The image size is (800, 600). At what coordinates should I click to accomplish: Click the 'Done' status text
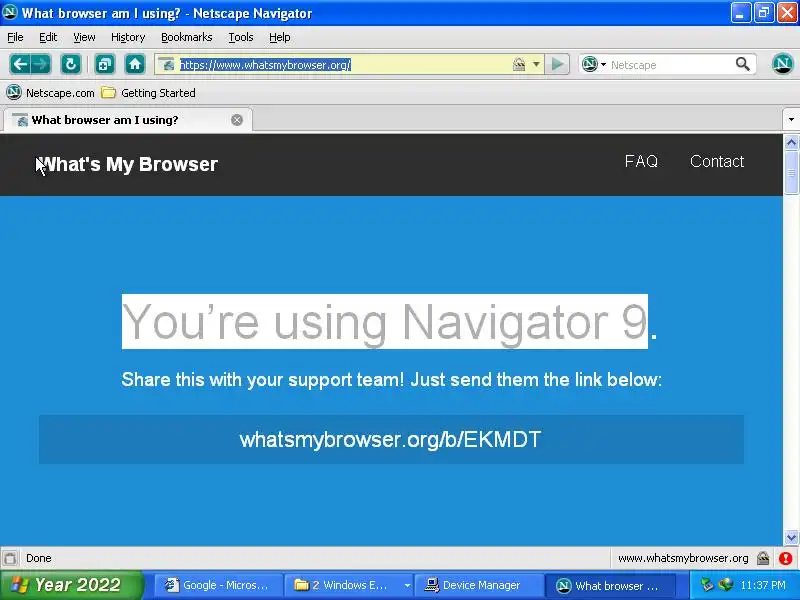click(39, 558)
